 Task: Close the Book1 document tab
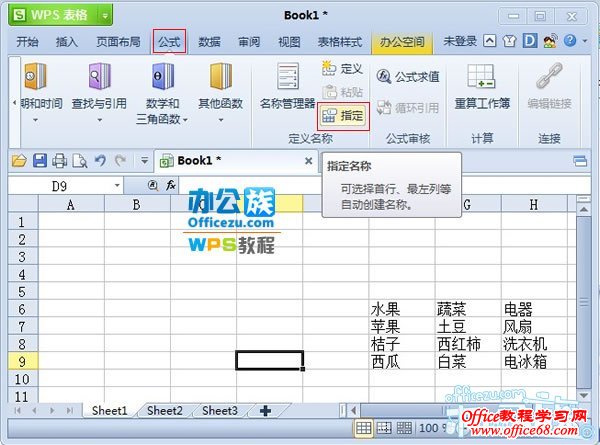tap(308, 161)
